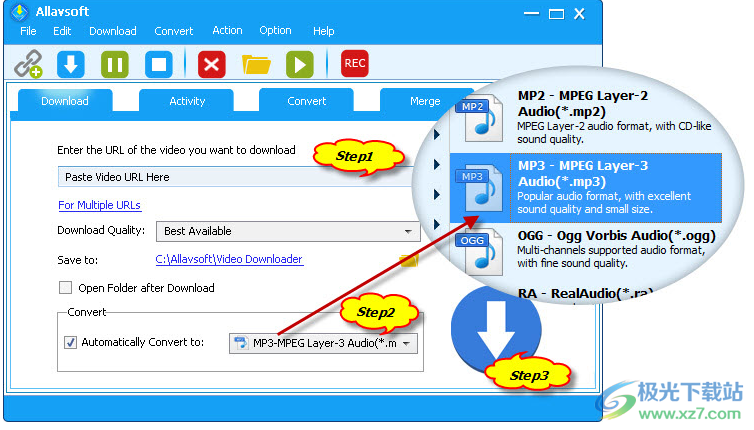Click the Allavsoft app logo
754x430 pixels.
click(x=20, y=12)
